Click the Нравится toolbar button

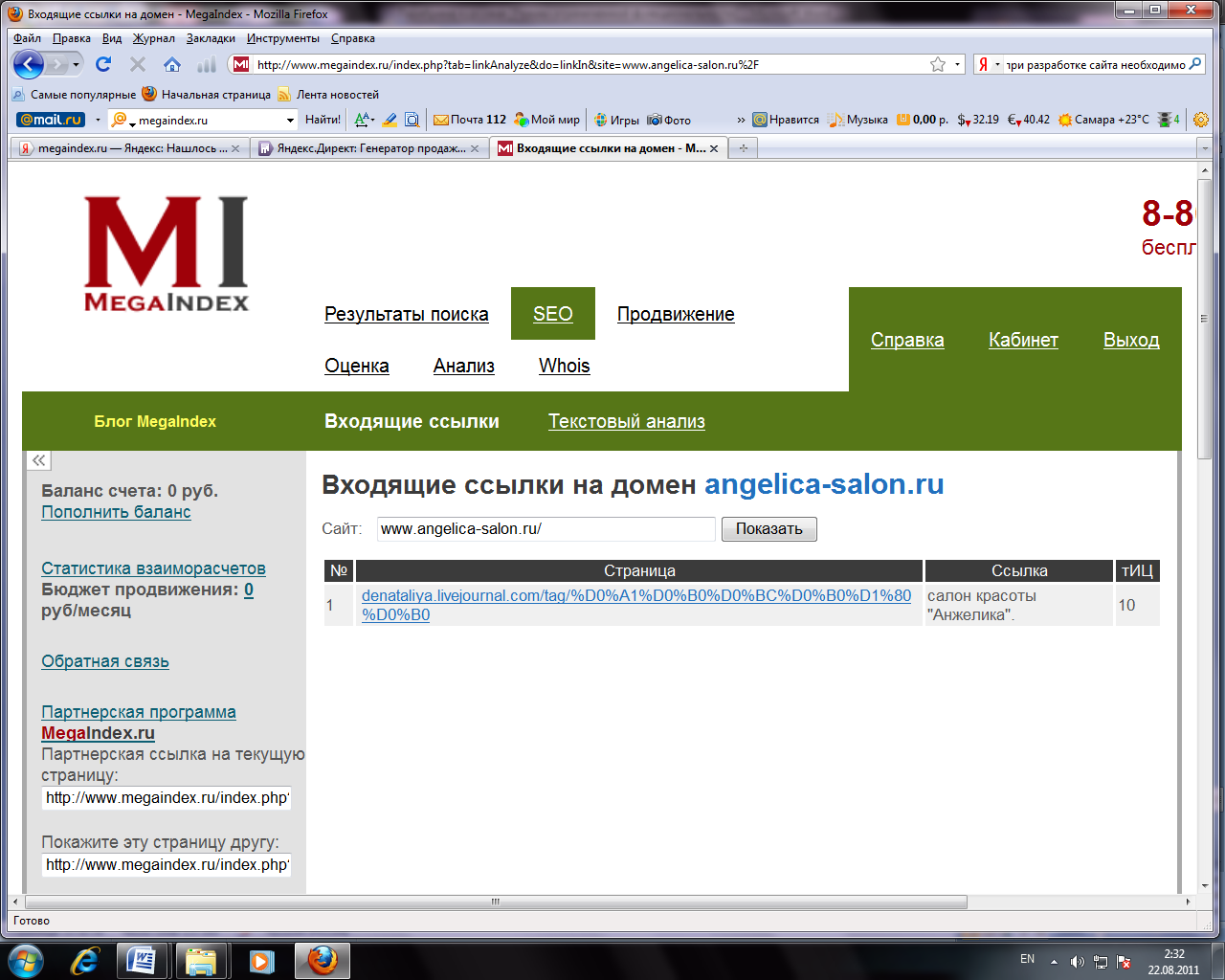click(786, 120)
